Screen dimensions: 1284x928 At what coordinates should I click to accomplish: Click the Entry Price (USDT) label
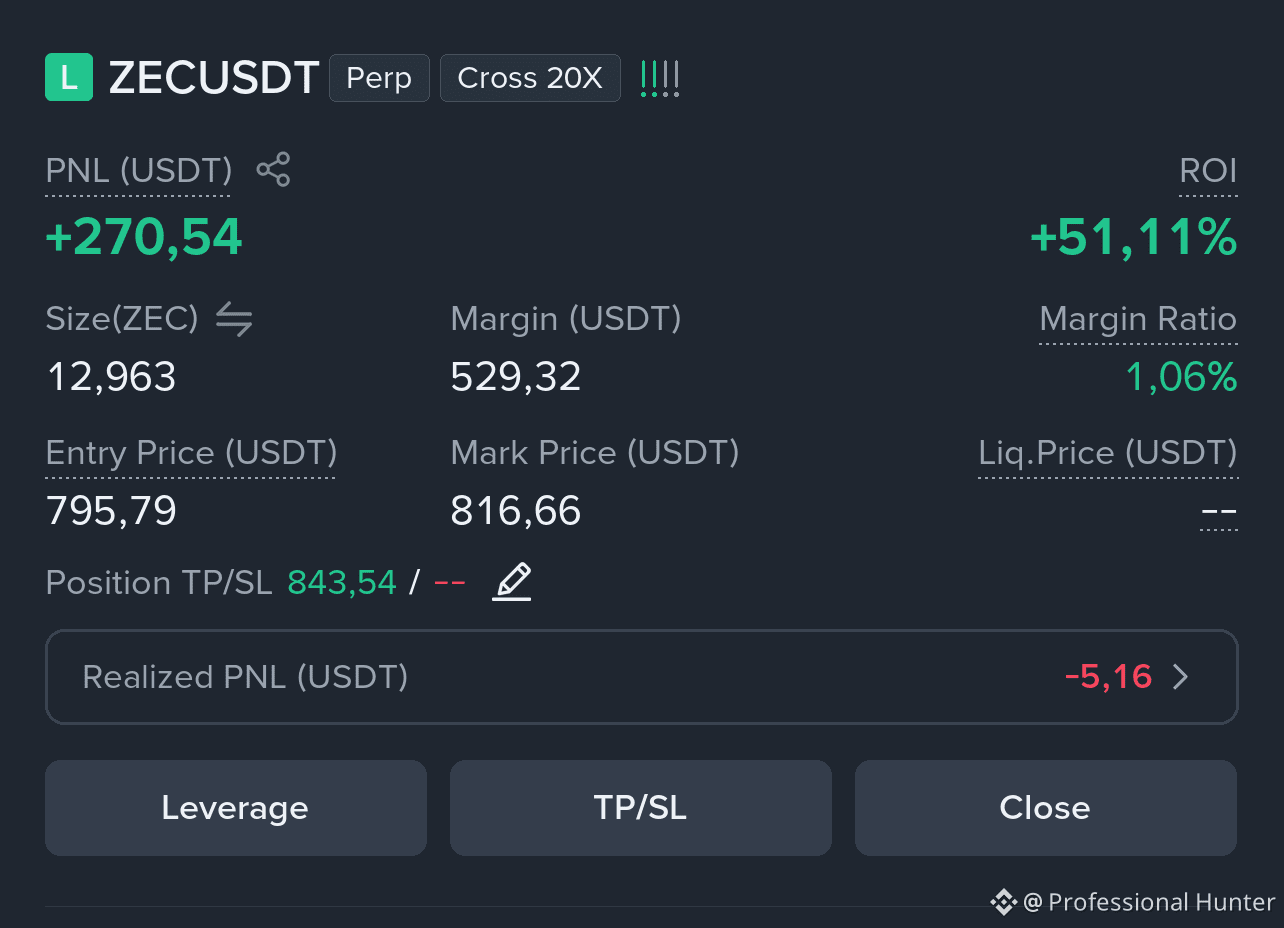coord(191,453)
